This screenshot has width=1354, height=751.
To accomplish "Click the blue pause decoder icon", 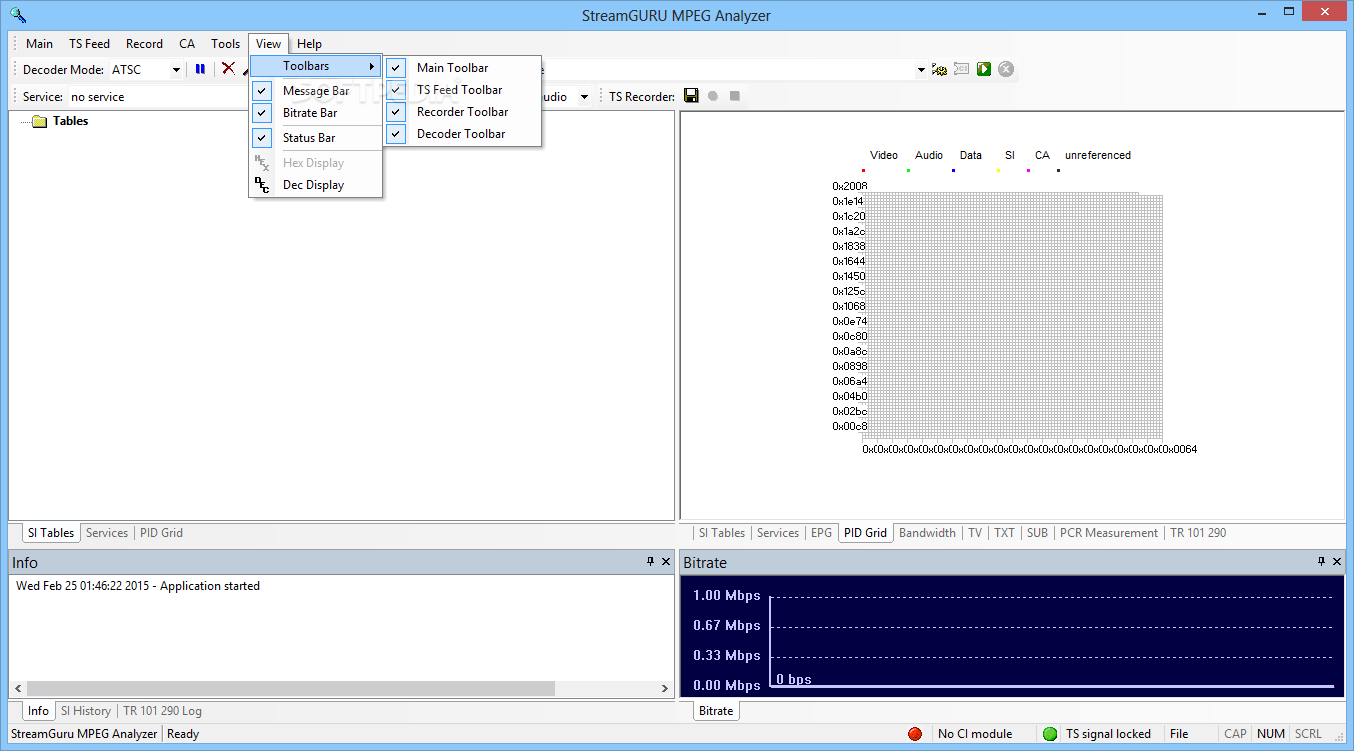I will point(200,69).
